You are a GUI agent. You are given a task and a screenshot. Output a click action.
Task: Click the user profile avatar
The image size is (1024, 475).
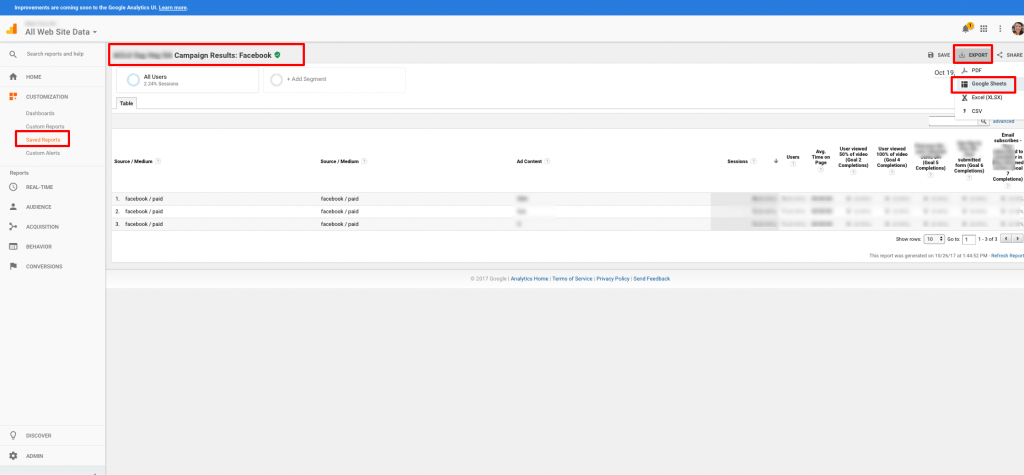click(1017, 28)
